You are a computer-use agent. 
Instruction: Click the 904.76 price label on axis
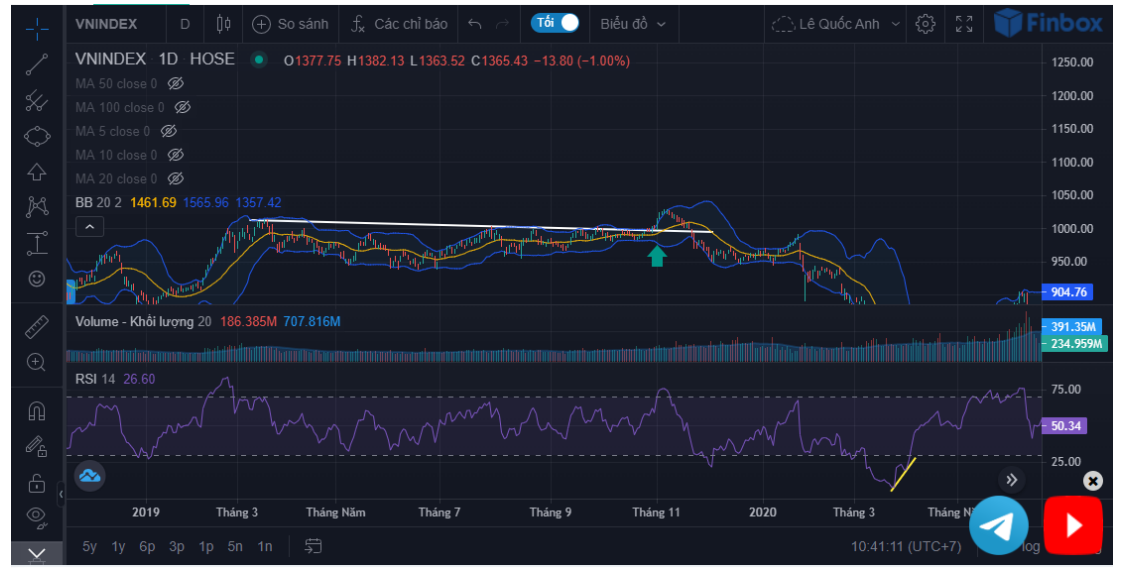coord(1069,292)
